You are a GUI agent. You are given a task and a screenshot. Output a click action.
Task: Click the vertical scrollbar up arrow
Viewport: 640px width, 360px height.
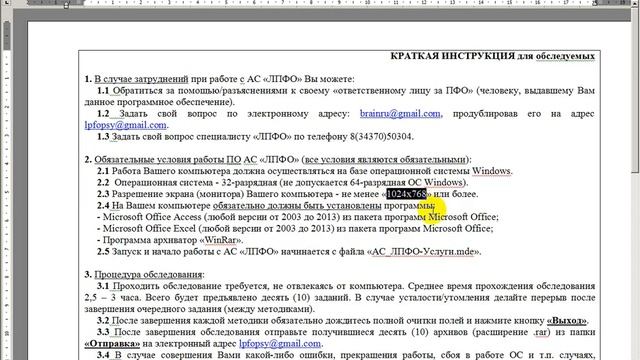coord(635,3)
